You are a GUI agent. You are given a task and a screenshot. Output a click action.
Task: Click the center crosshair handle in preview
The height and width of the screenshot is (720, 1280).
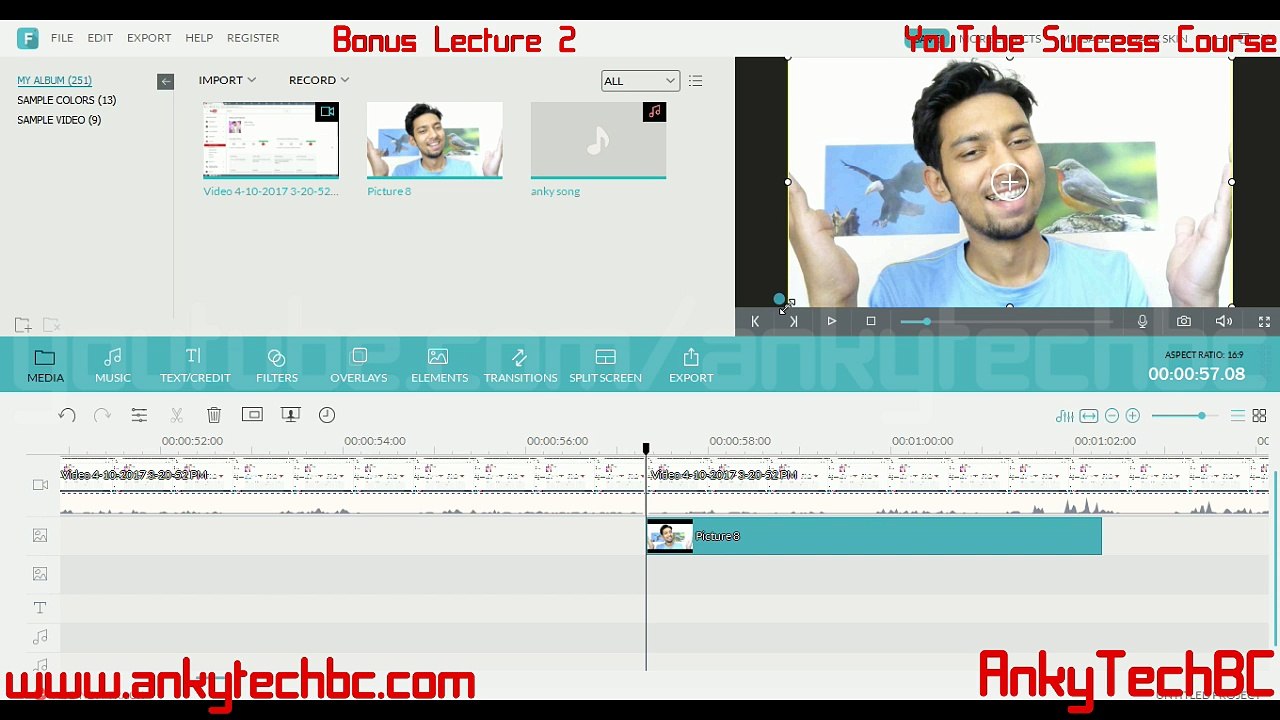tap(1010, 183)
